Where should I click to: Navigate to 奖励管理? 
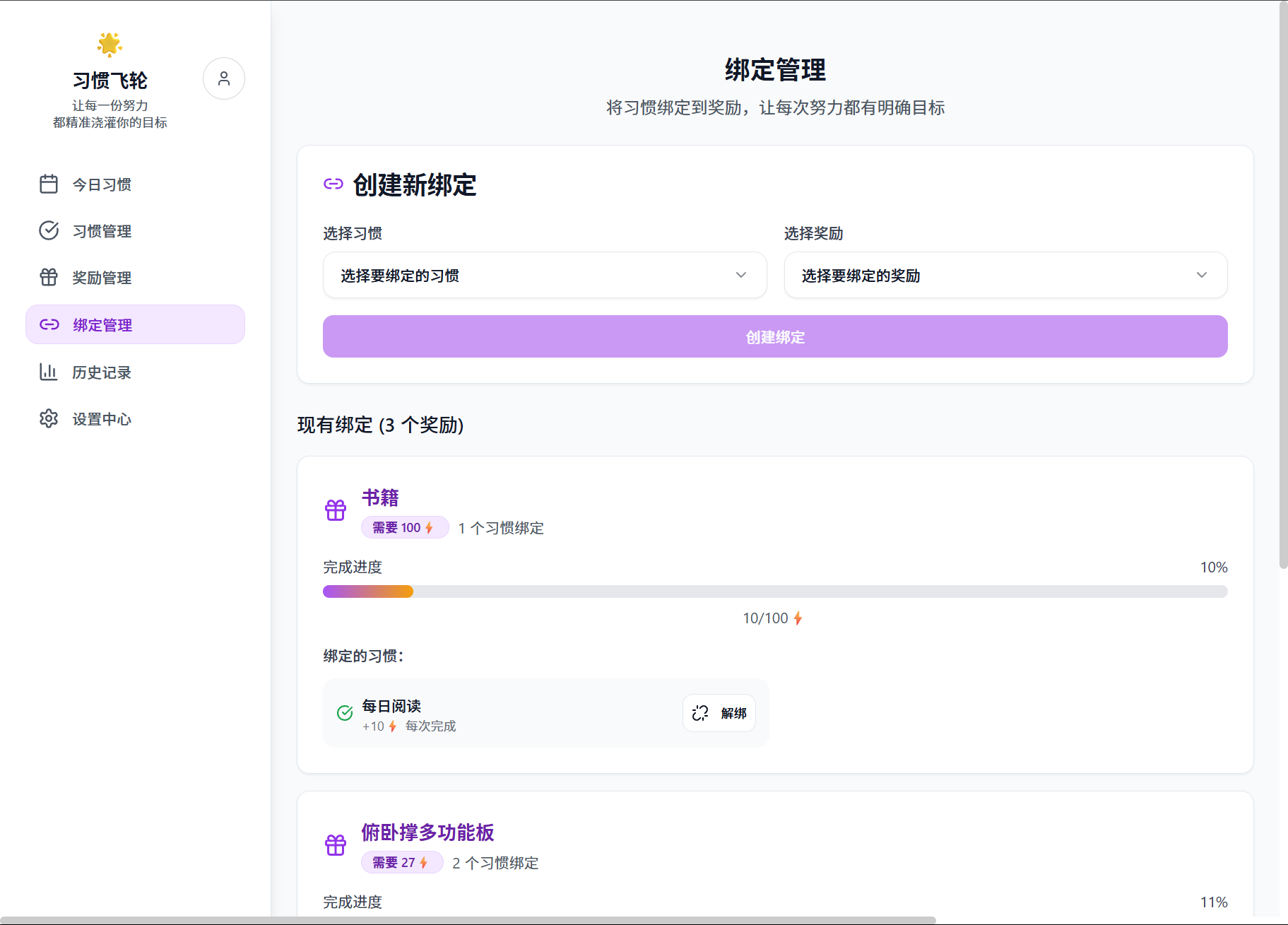point(135,278)
